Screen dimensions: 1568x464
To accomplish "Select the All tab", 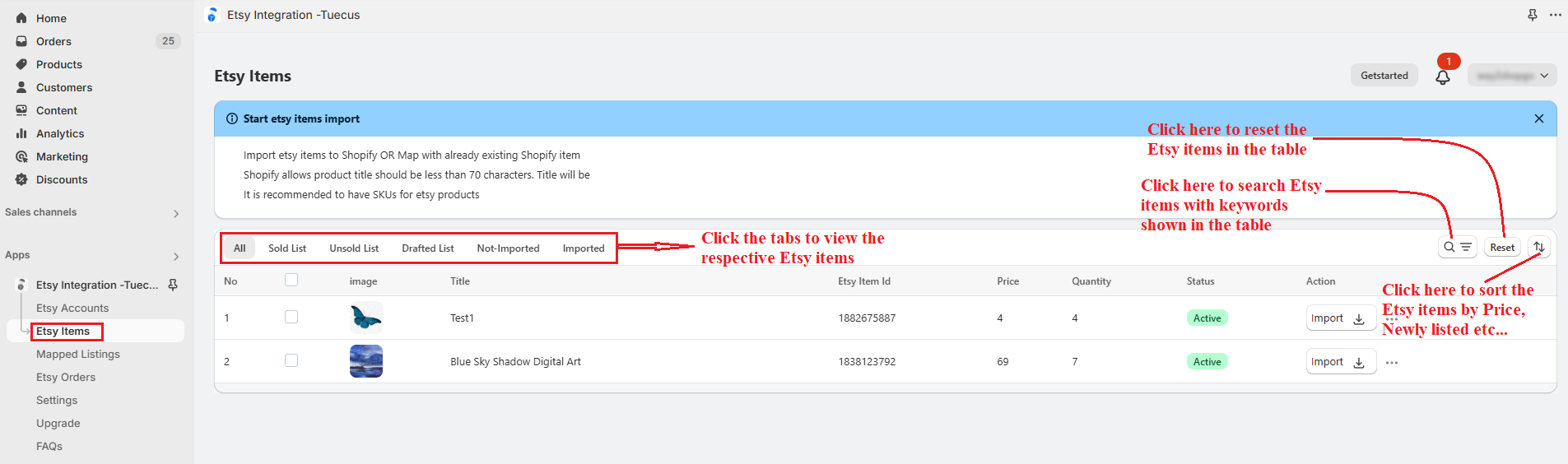I will pyautogui.click(x=240, y=248).
